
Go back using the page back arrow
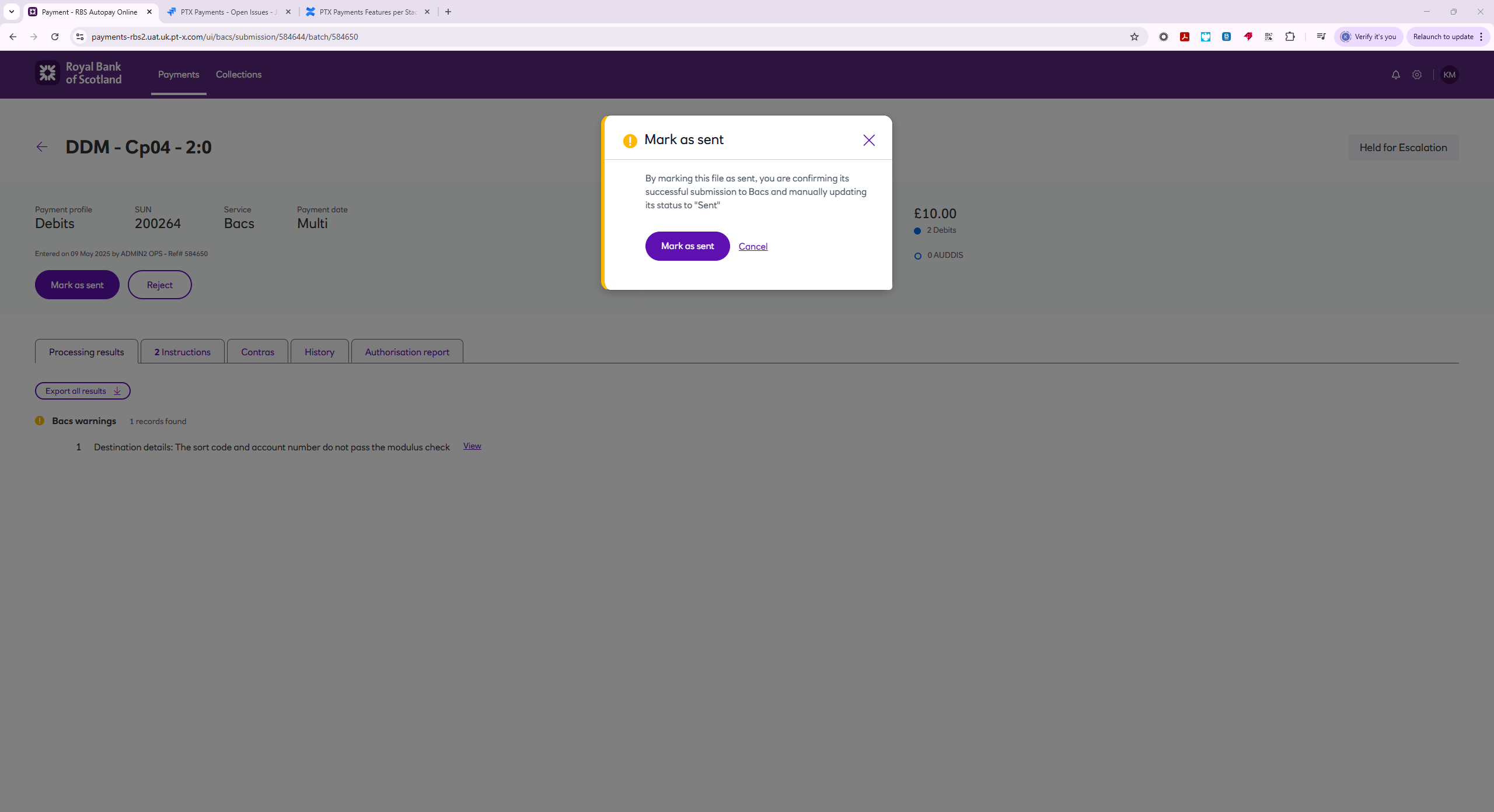tap(41, 147)
